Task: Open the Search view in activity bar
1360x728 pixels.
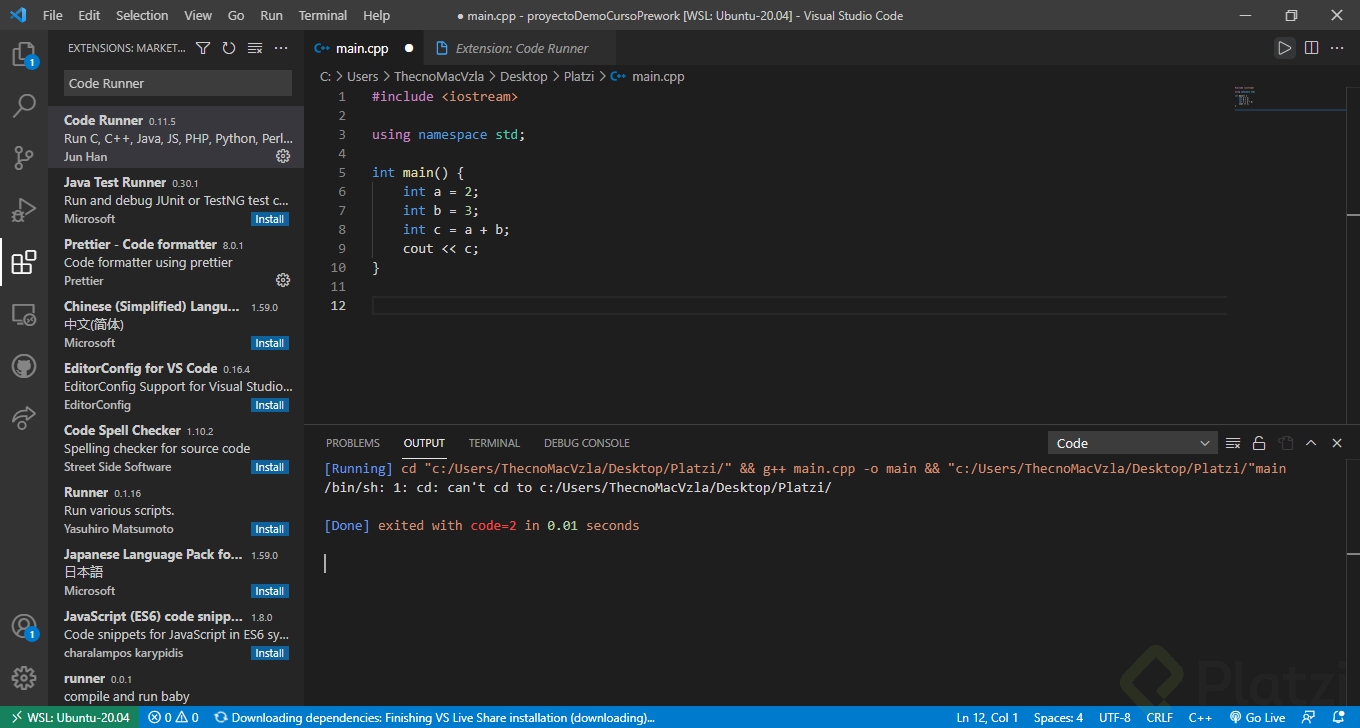Action: coord(24,105)
